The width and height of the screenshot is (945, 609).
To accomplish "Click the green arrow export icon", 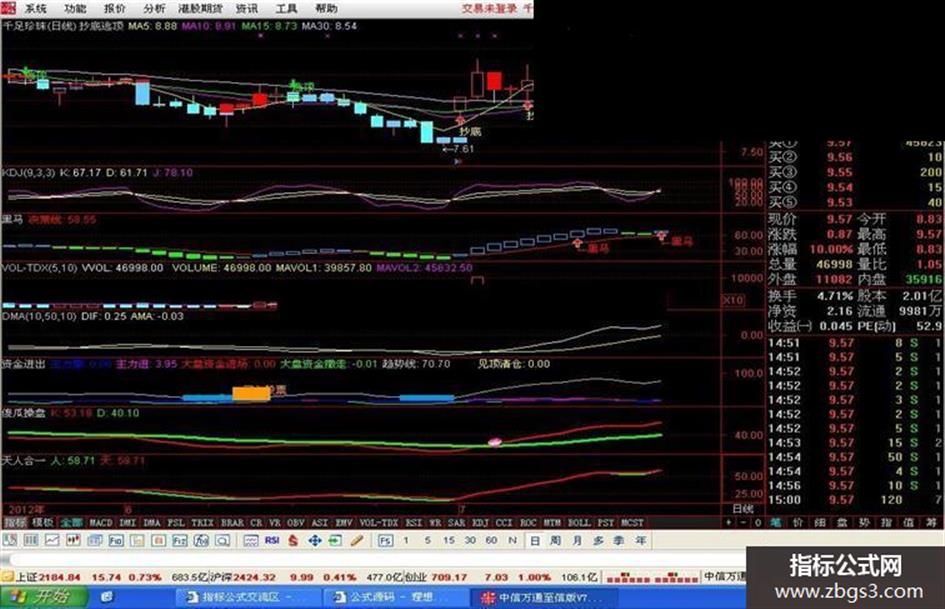I will (335, 541).
